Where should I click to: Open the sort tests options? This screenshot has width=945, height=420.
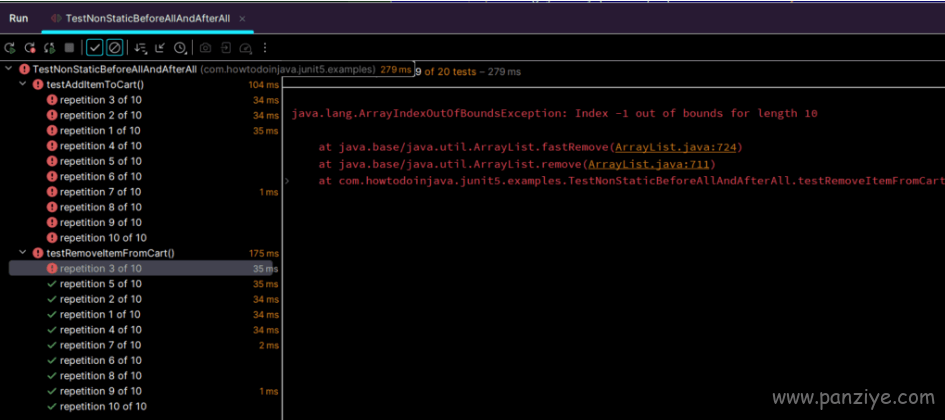click(140, 48)
